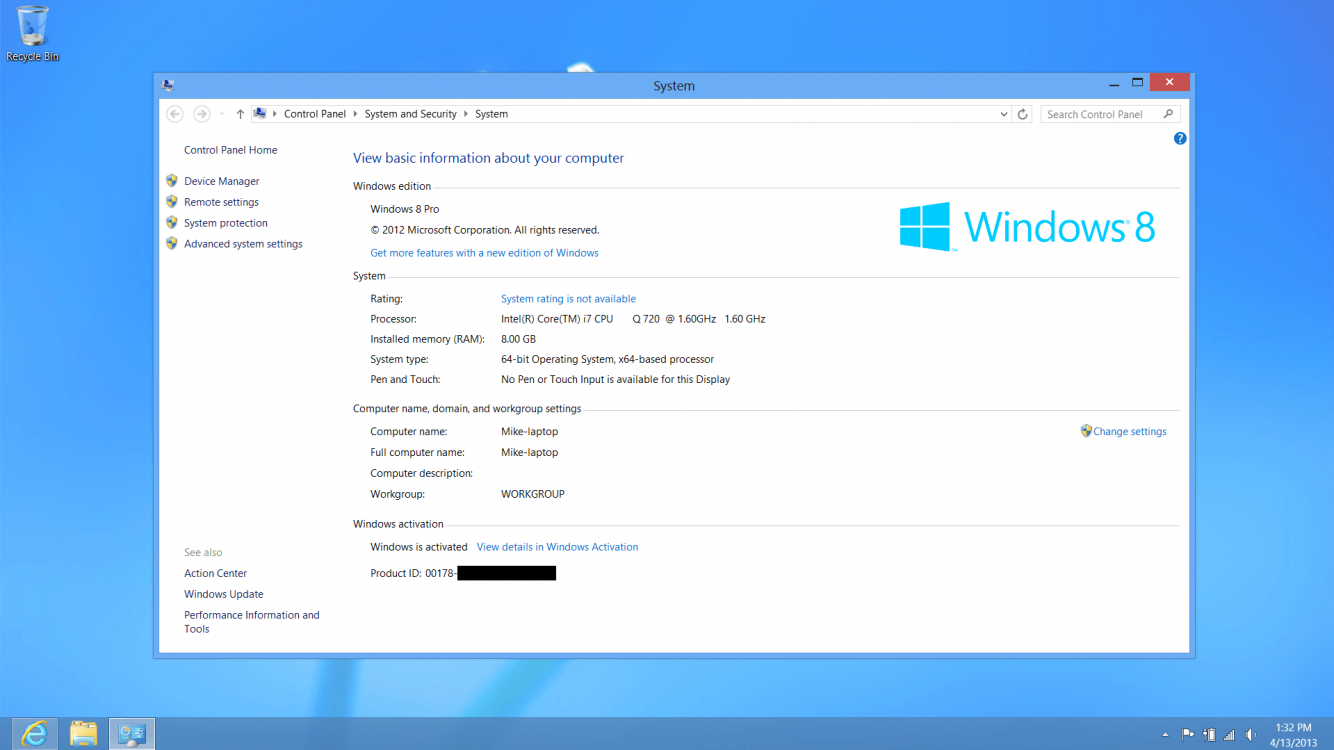
Task: Click the System window title bar icon
Action: pyautogui.click(x=167, y=85)
